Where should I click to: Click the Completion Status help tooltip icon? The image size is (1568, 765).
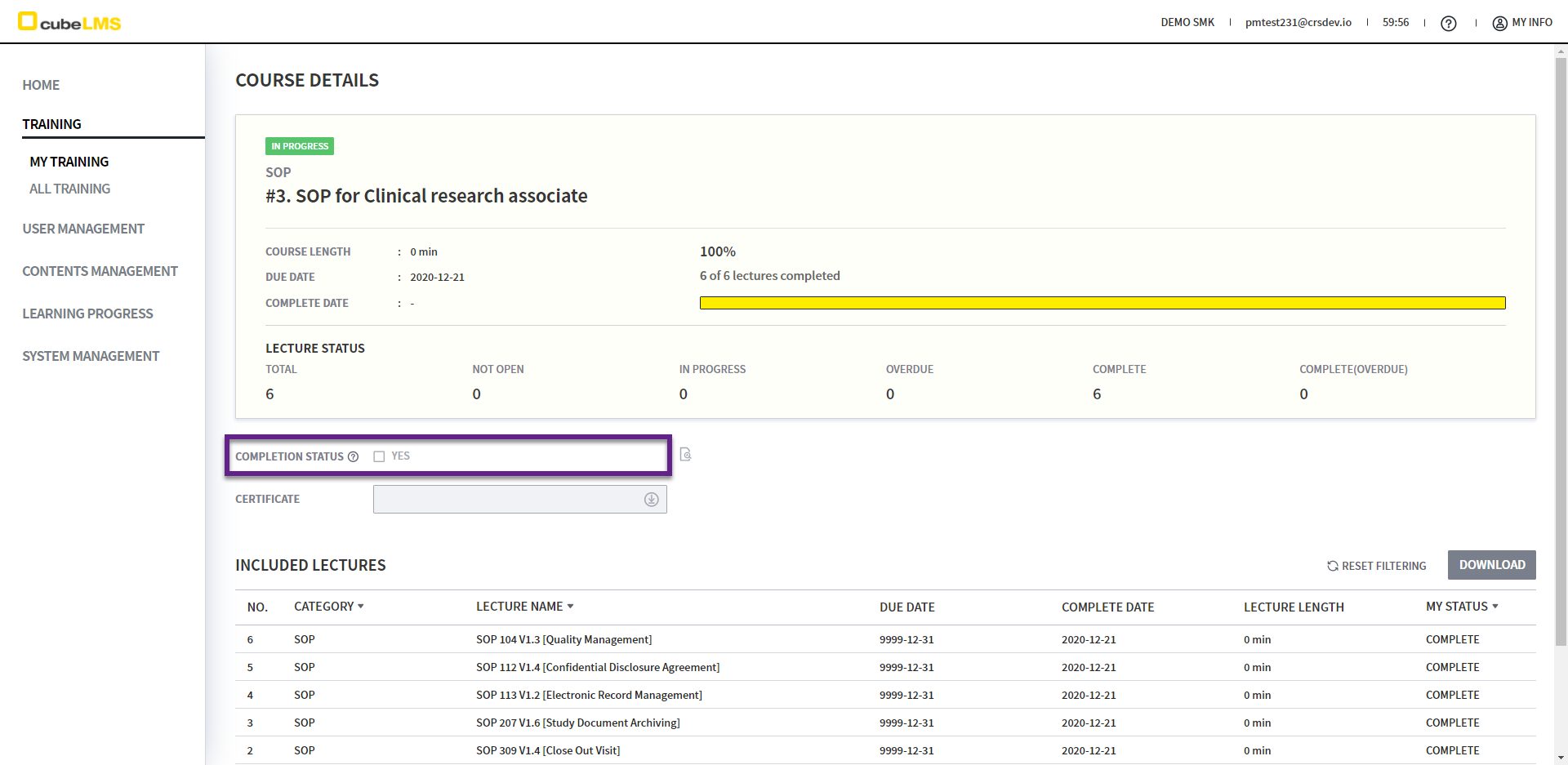point(353,457)
